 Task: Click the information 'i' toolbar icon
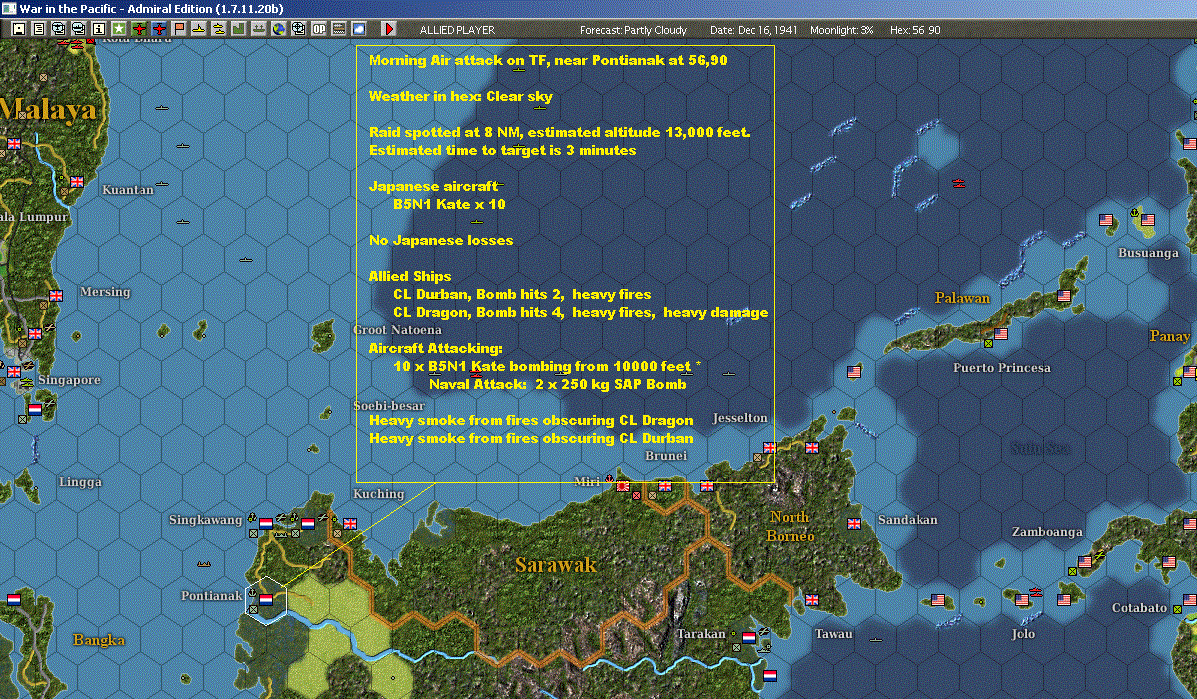98,29
